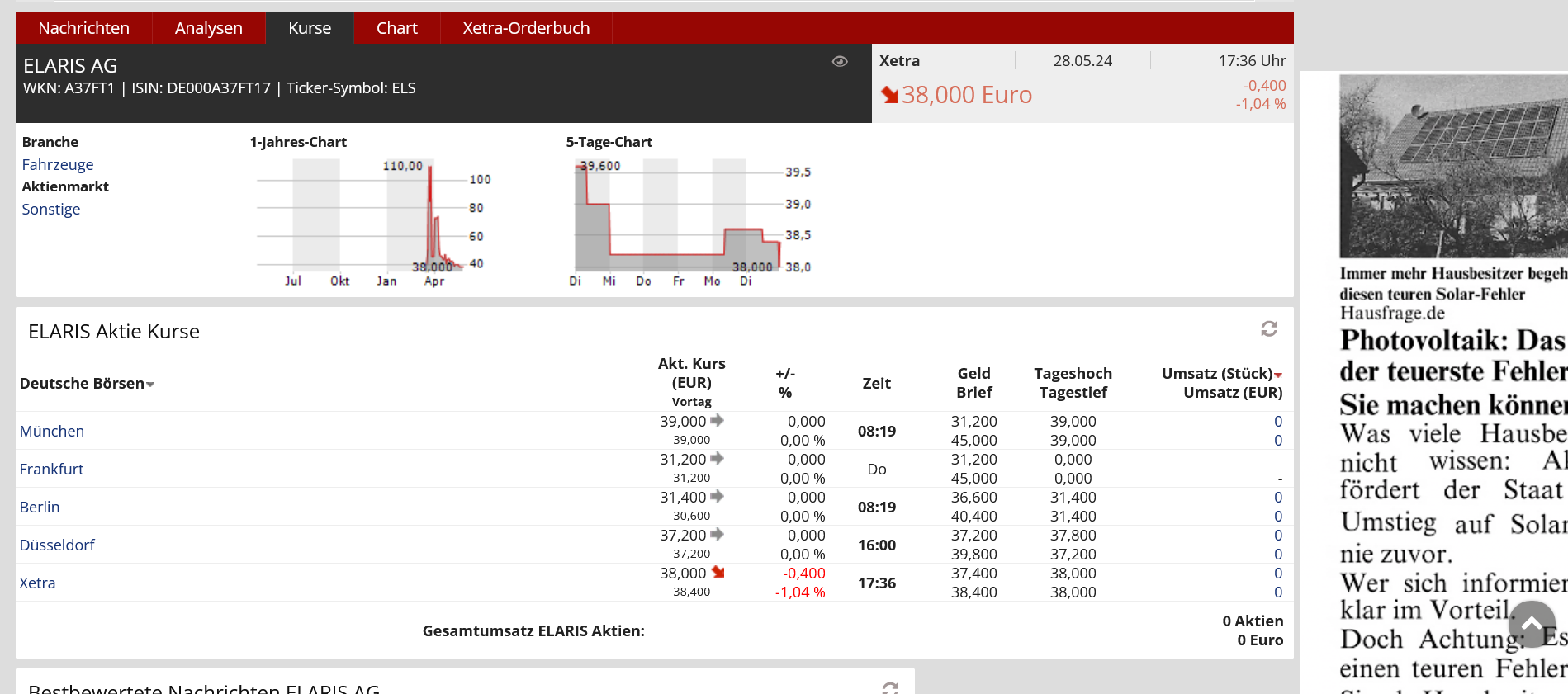Refresh the ELARIS Aktie Kurse table
This screenshot has width=1568, height=694.
click(1269, 329)
